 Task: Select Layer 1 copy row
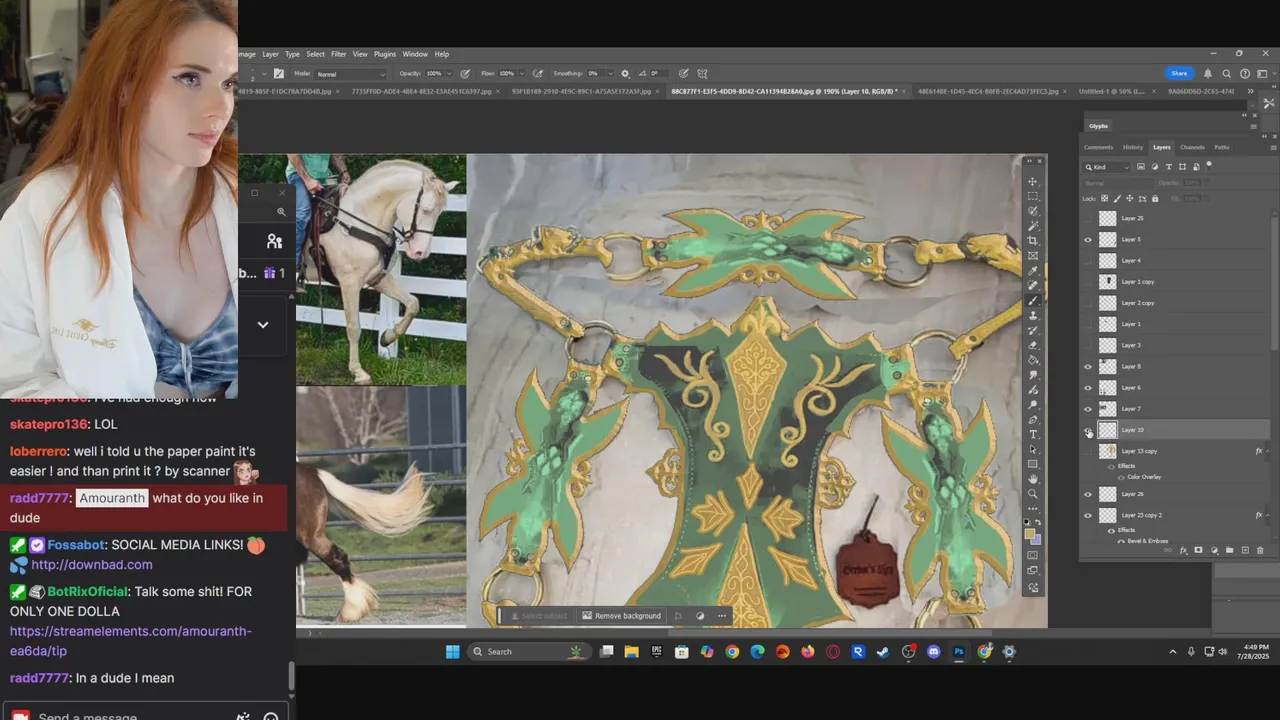click(1178, 282)
